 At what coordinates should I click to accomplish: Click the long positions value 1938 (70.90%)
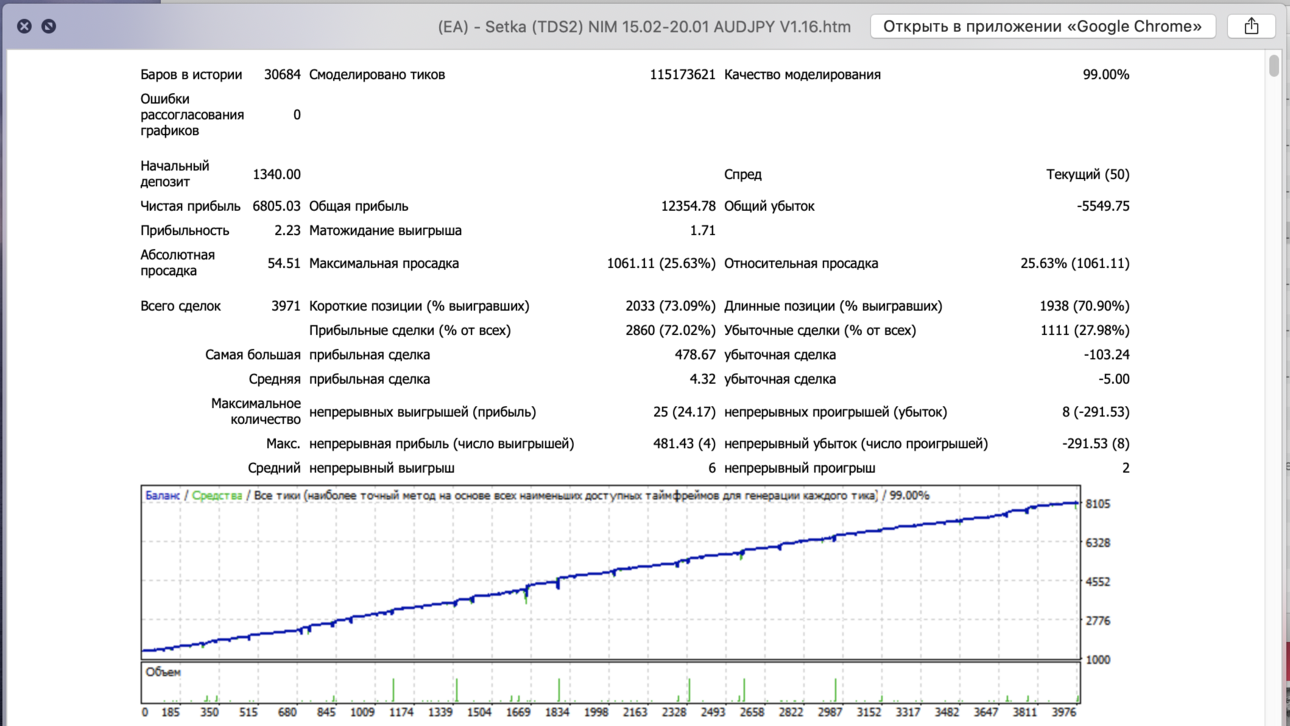point(1085,306)
